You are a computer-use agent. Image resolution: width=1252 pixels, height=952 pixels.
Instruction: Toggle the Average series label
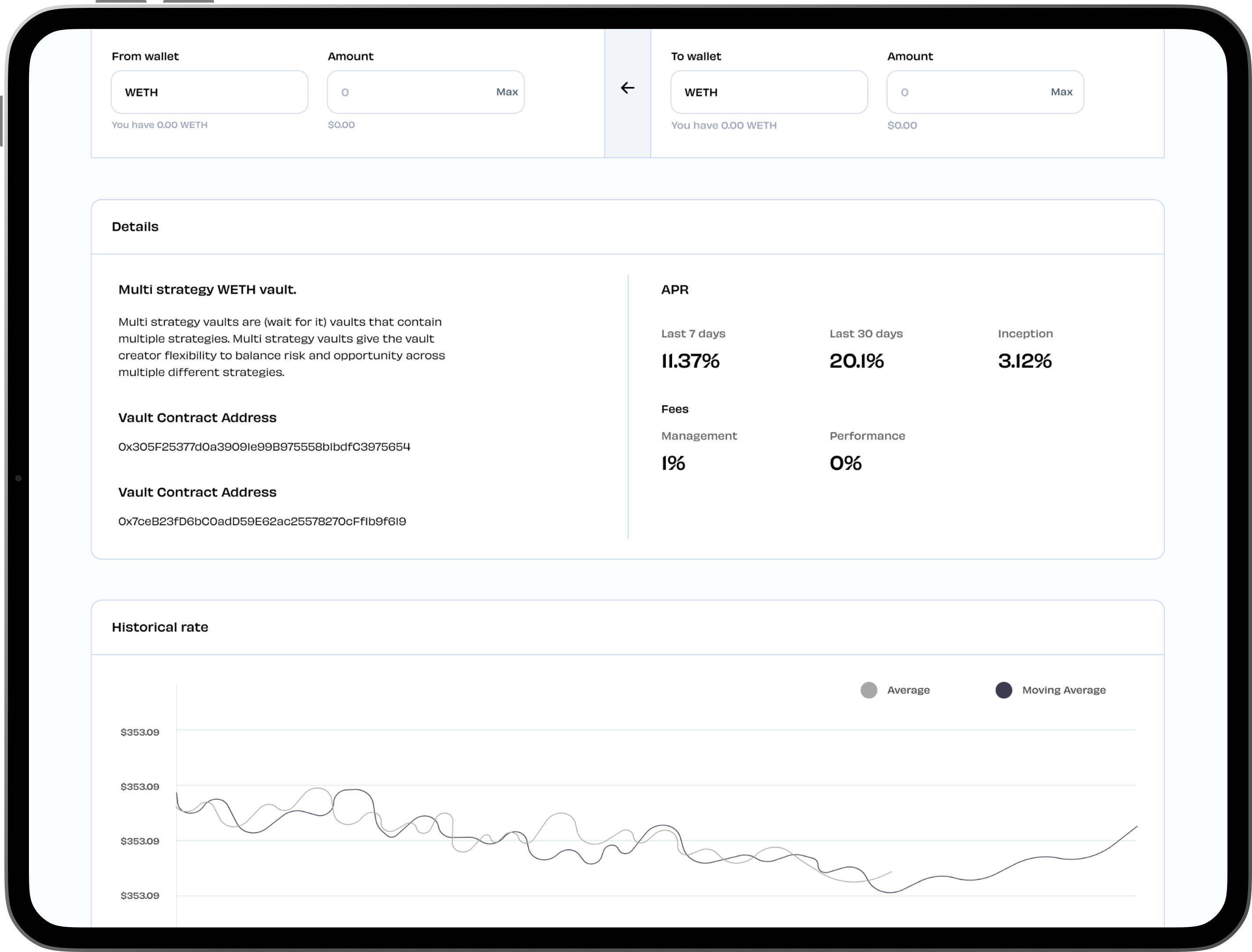[908, 690]
